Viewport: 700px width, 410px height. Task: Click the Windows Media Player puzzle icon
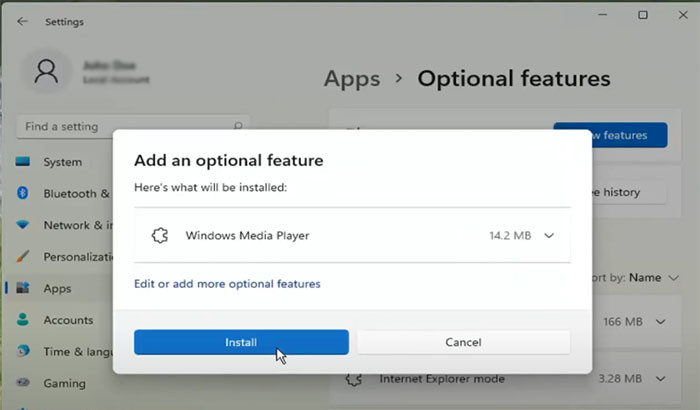(x=158, y=236)
